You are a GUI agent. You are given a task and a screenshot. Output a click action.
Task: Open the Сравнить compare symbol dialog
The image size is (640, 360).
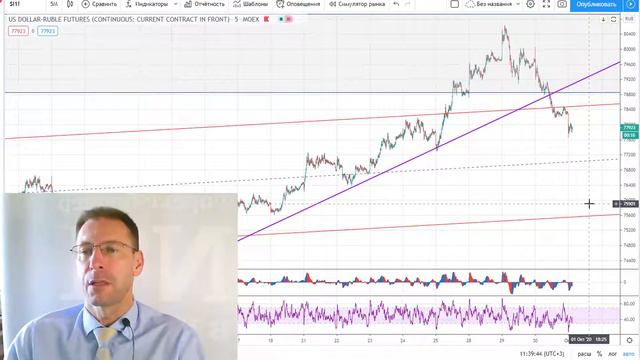click(99, 4)
